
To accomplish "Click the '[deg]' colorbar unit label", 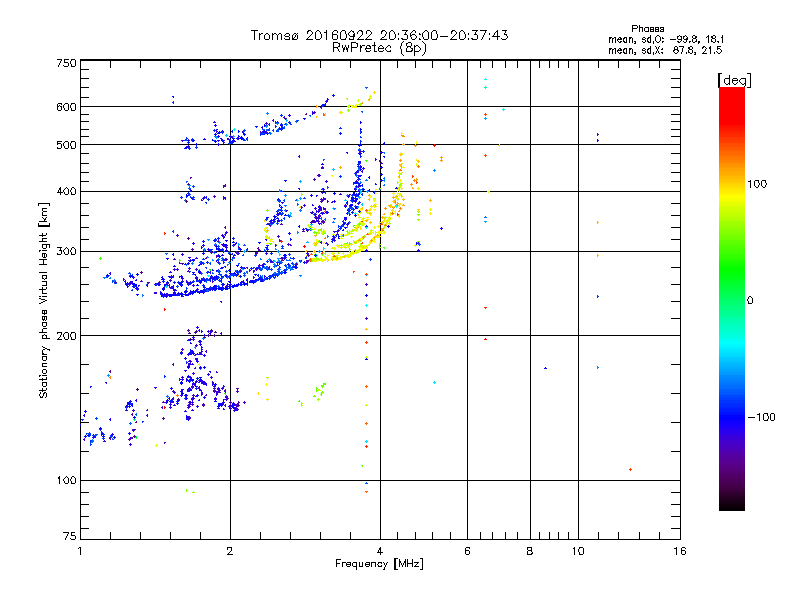I will [734, 80].
